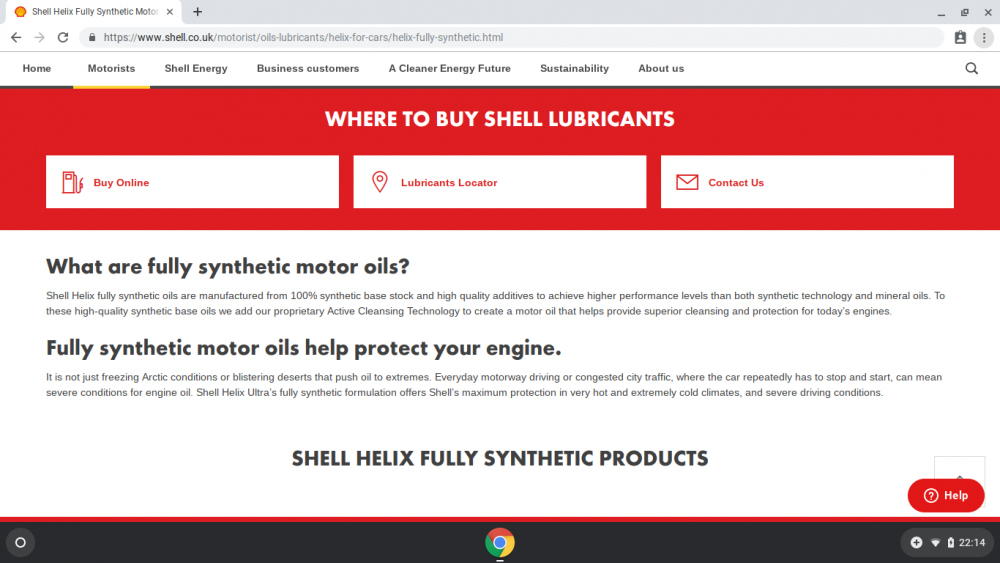Click the red Help button
Screen dimensions: 1000x563
click(946, 495)
